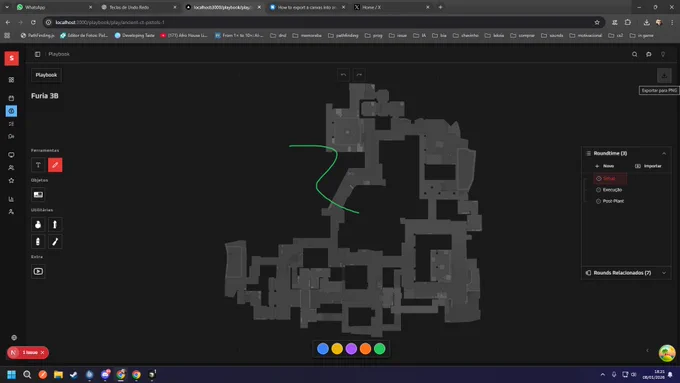Open the browser downloads icon

click(646, 22)
